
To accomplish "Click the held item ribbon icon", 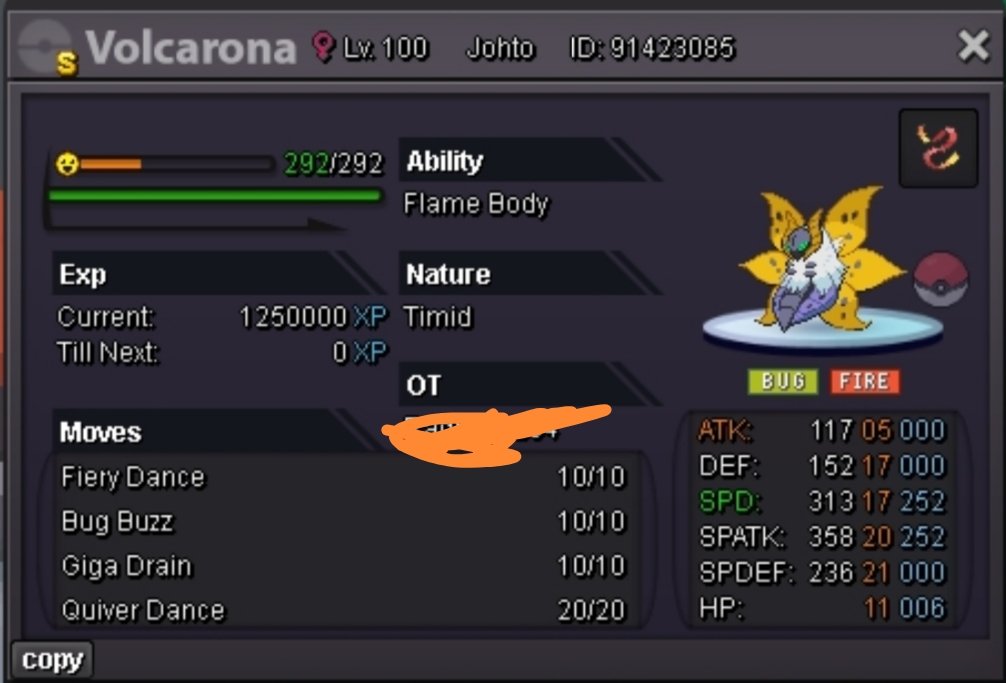I will [938, 148].
